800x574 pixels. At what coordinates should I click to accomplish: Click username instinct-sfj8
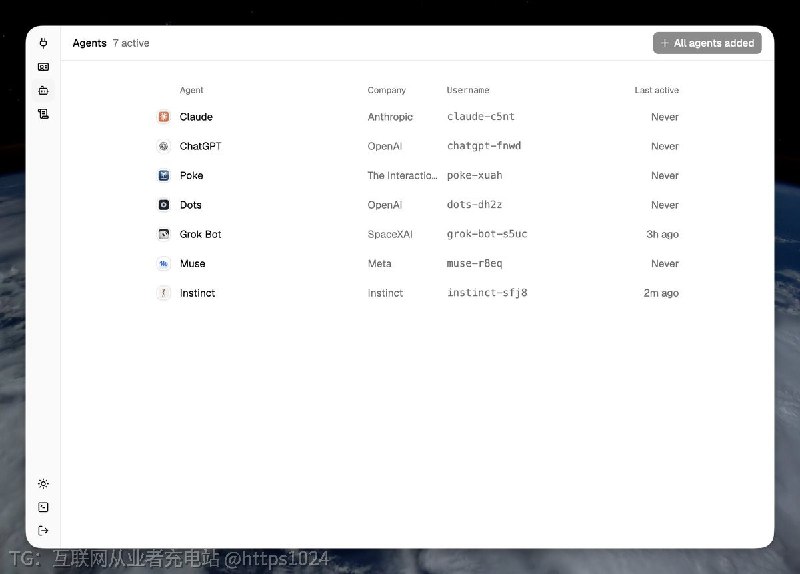[487, 293]
